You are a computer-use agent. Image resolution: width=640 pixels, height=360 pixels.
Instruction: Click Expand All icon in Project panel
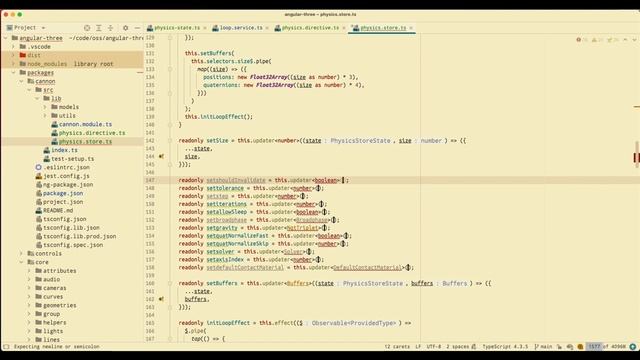(x=99, y=28)
